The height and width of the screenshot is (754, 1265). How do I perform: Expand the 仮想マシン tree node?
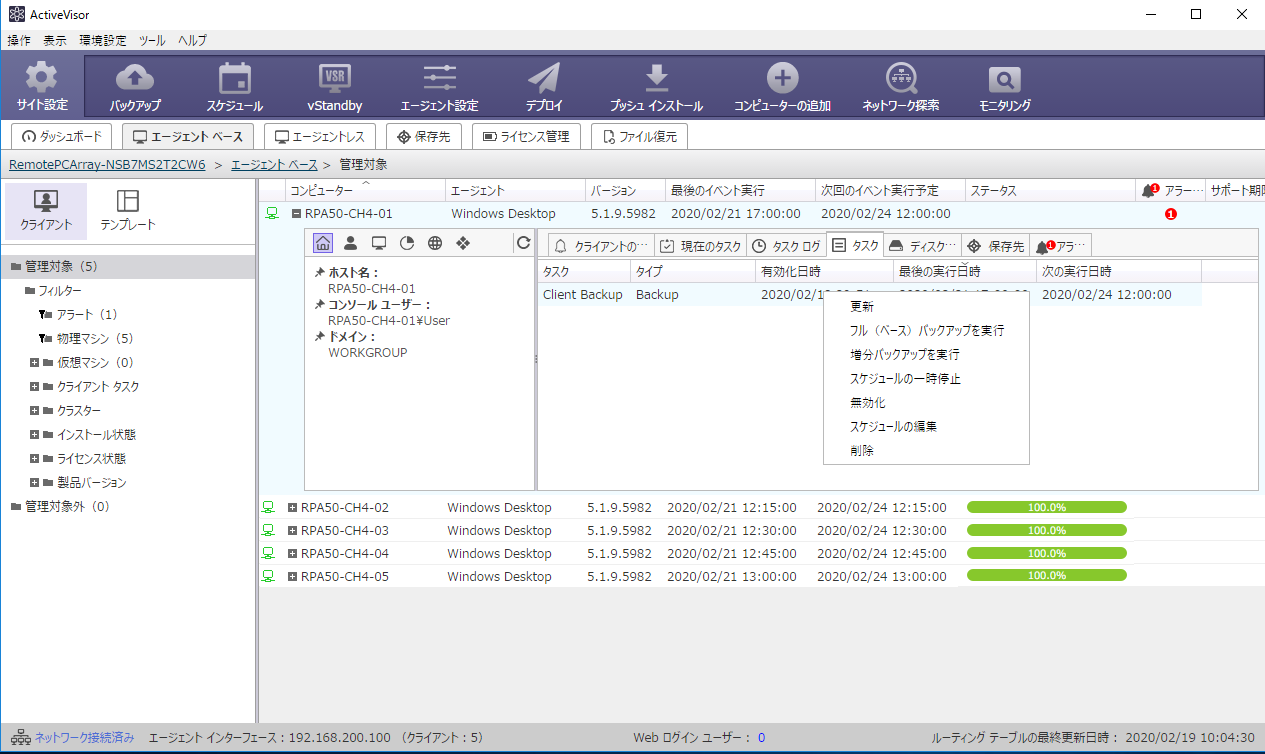coord(34,363)
